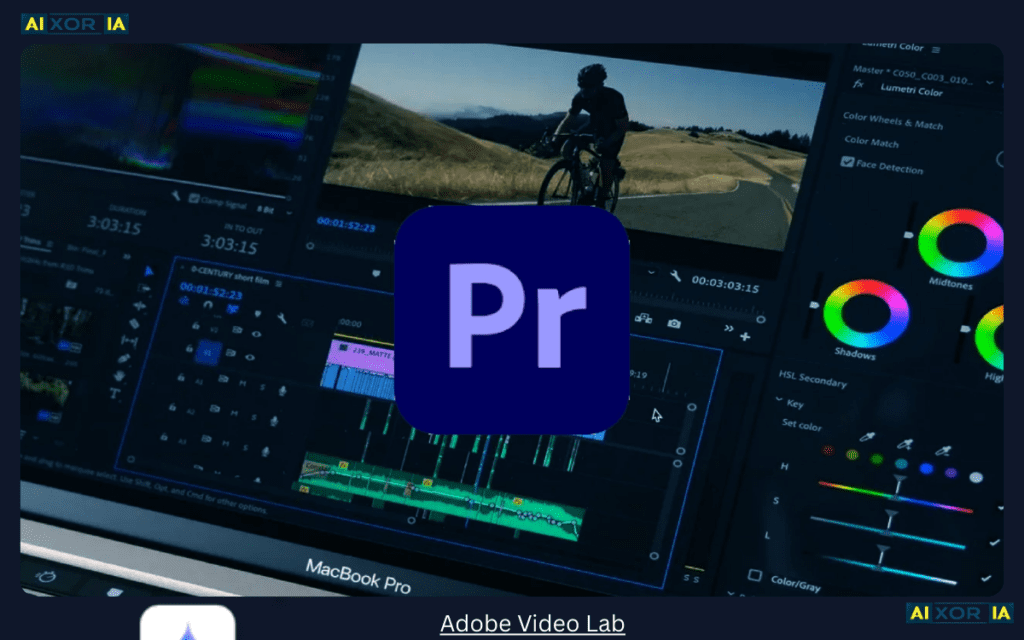Image resolution: width=1024 pixels, height=640 pixels.
Task: Click the track lock icon in the timeline
Action: coord(195,325)
